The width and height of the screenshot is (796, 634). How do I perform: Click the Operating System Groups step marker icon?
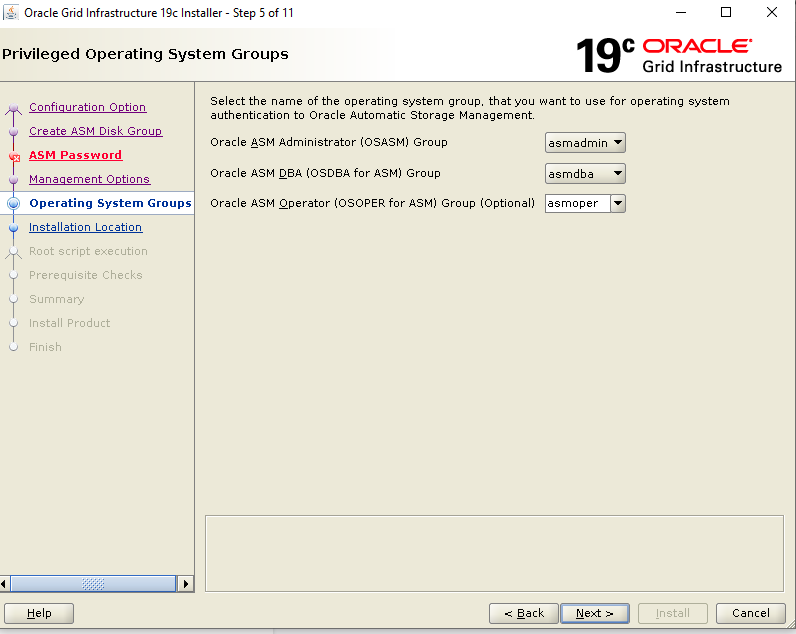[x=14, y=204]
